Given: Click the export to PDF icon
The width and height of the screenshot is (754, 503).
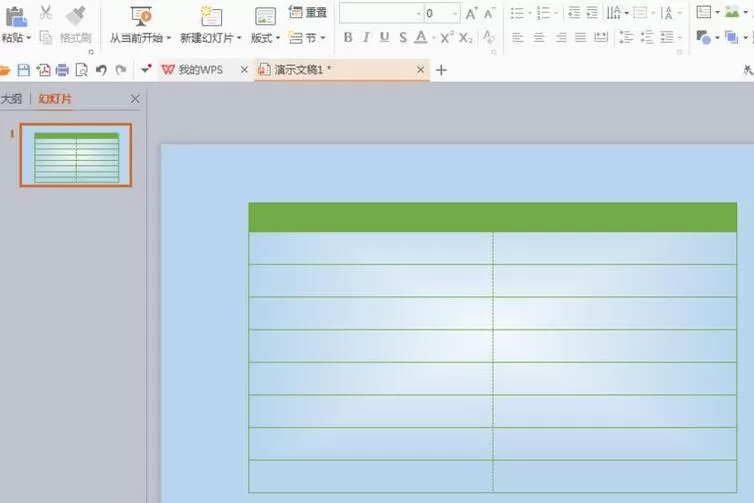Looking at the screenshot, I should tap(43, 70).
